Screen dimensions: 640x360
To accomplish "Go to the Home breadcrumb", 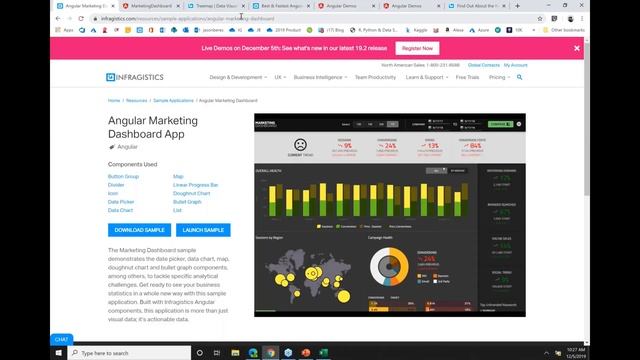I will point(114,100).
